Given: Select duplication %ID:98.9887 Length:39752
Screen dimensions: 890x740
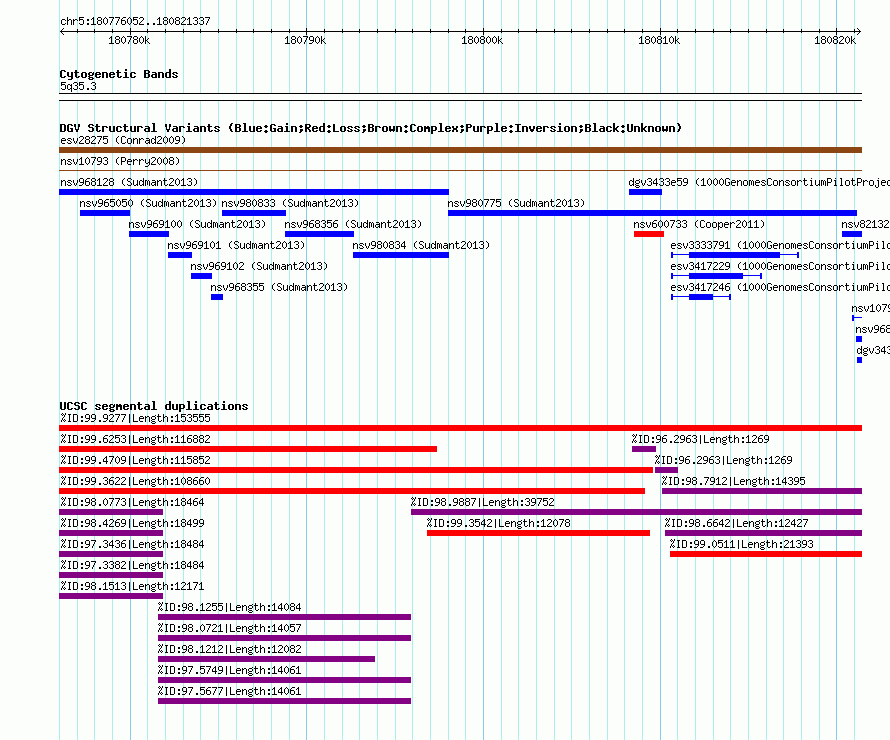Looking at the screenshot, I should coord(636,512).
